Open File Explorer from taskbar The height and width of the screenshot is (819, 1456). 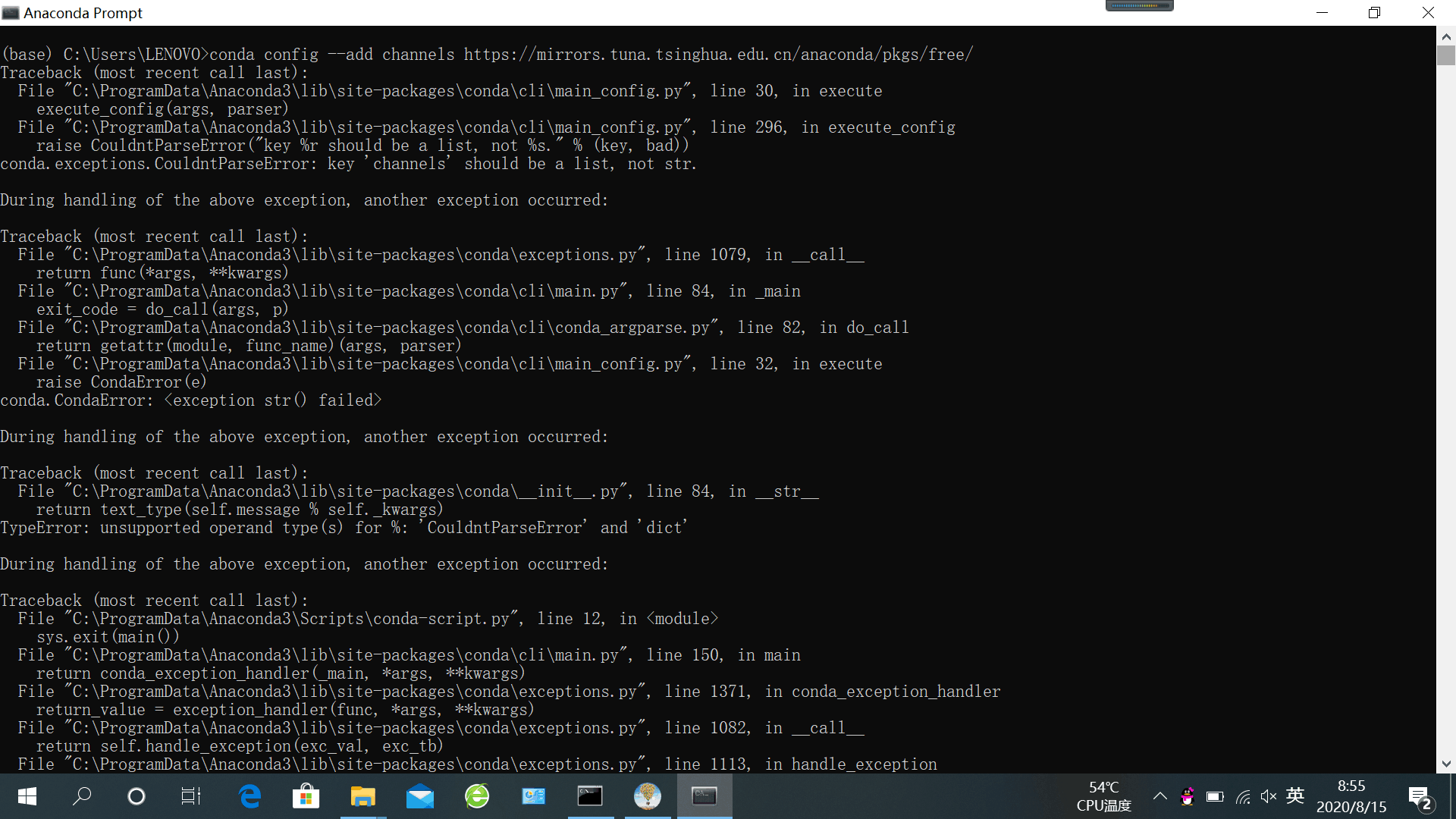pyautogui.click(x=363, y=796)
